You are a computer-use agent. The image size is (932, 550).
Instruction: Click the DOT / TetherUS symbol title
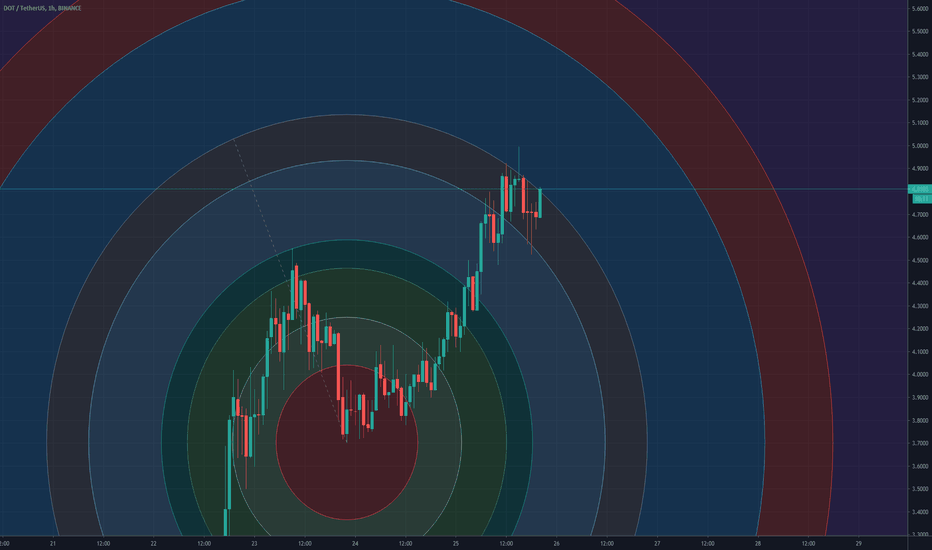click(x=42, y=8)
